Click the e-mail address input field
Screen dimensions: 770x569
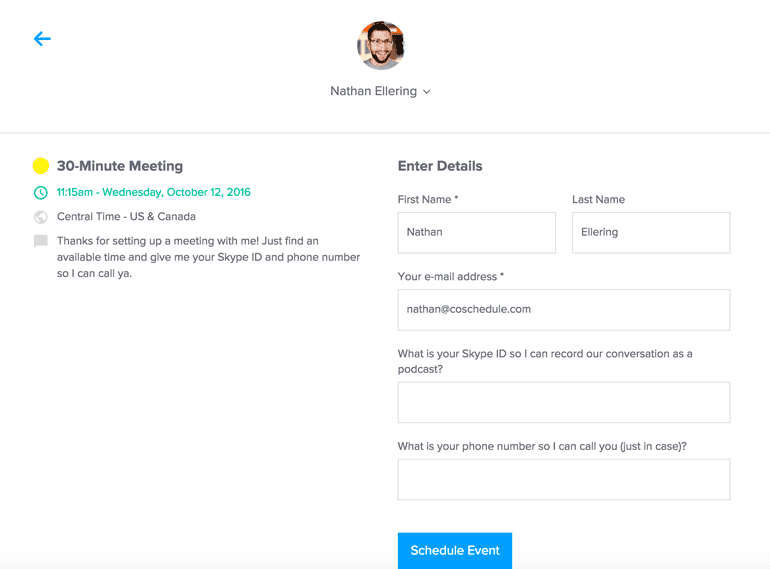pyautogui.click(x=564, y=310)
